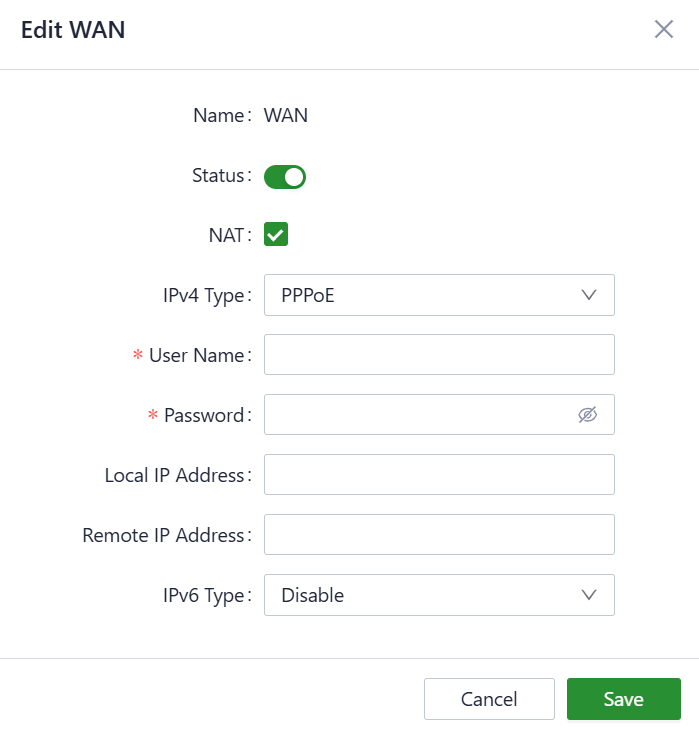Click the "Remote IP Address" label text
699x736 pixels.
tap(163, 535)
